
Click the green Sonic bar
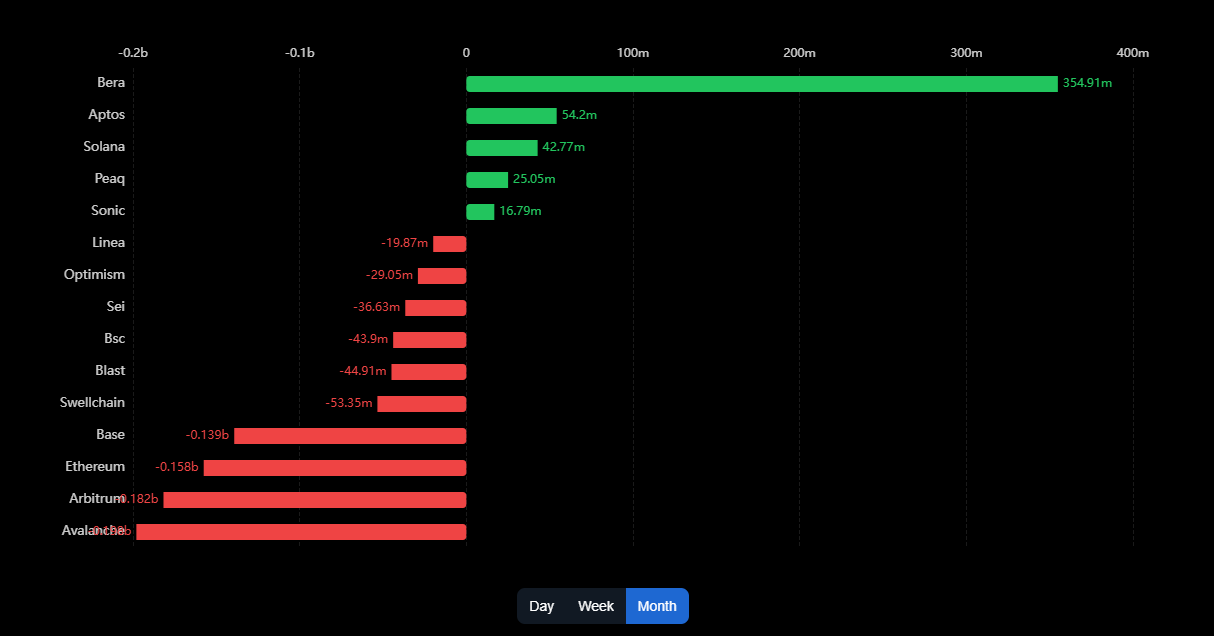point(480,212)
